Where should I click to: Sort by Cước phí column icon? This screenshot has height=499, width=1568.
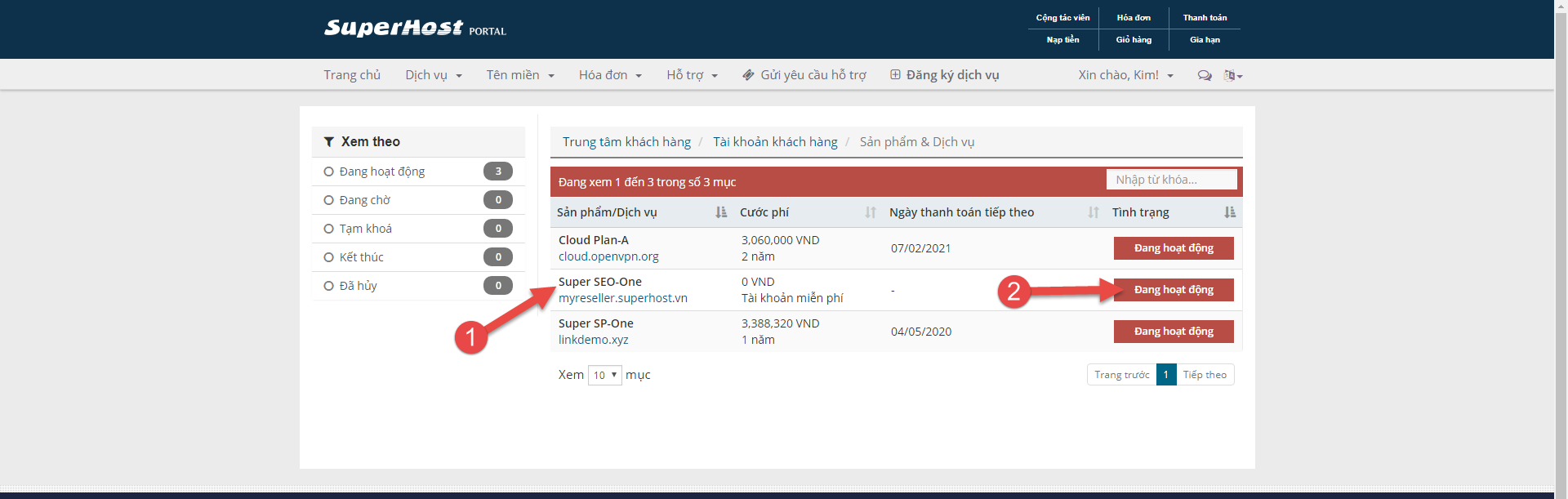[871, 212]
